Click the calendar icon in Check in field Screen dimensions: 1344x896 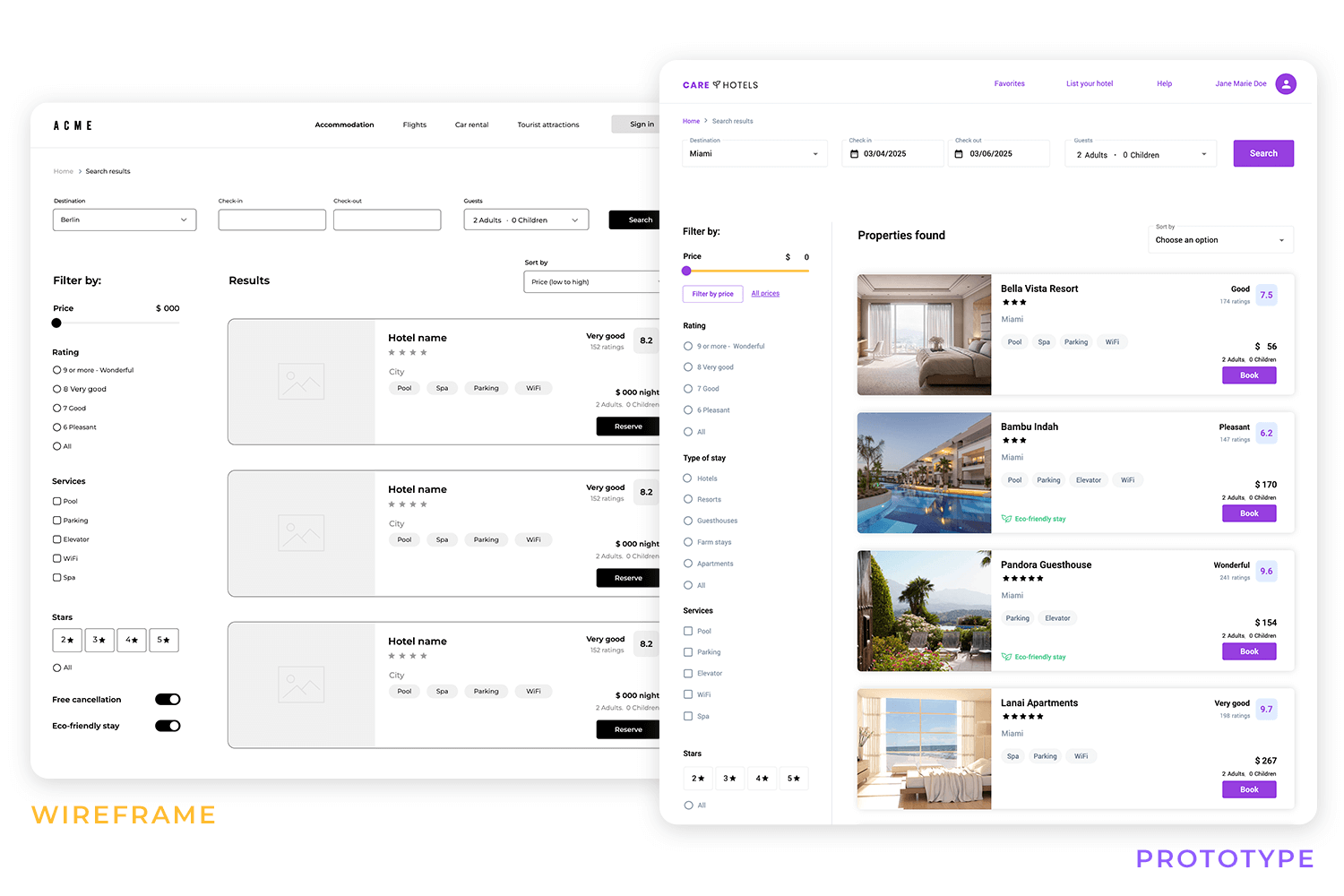[854, 154]
